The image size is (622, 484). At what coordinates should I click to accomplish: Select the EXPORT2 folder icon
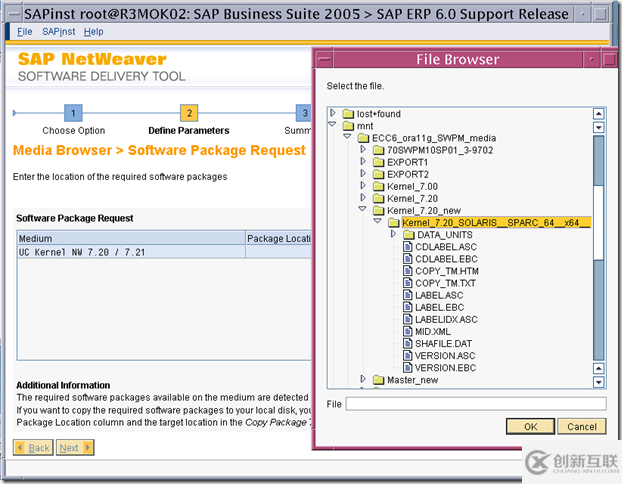pyautogui.click(x=379, y=175)
